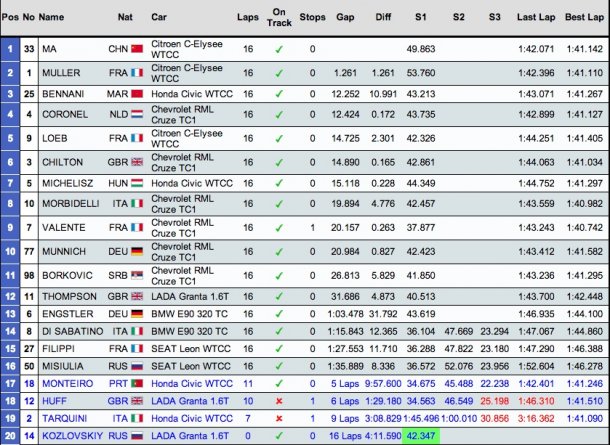Click car number 77
The image size is (610, 445).
pyautogui.click(x=29, y=251)
